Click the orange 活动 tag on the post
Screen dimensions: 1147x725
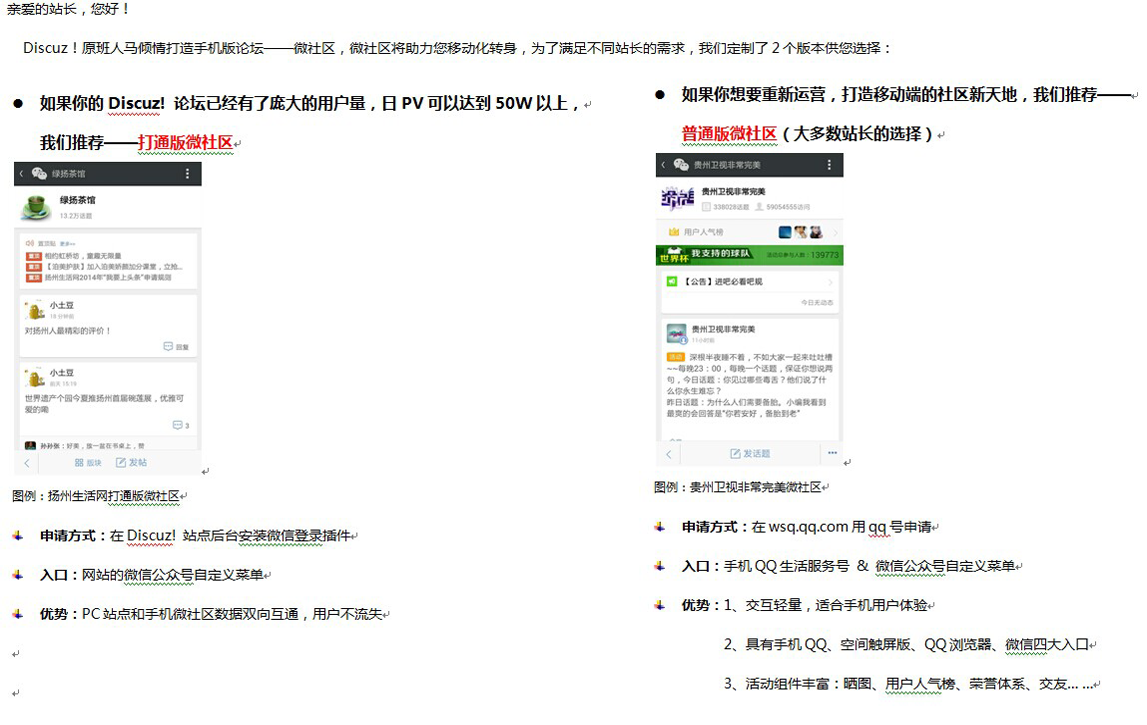(675, 357)
